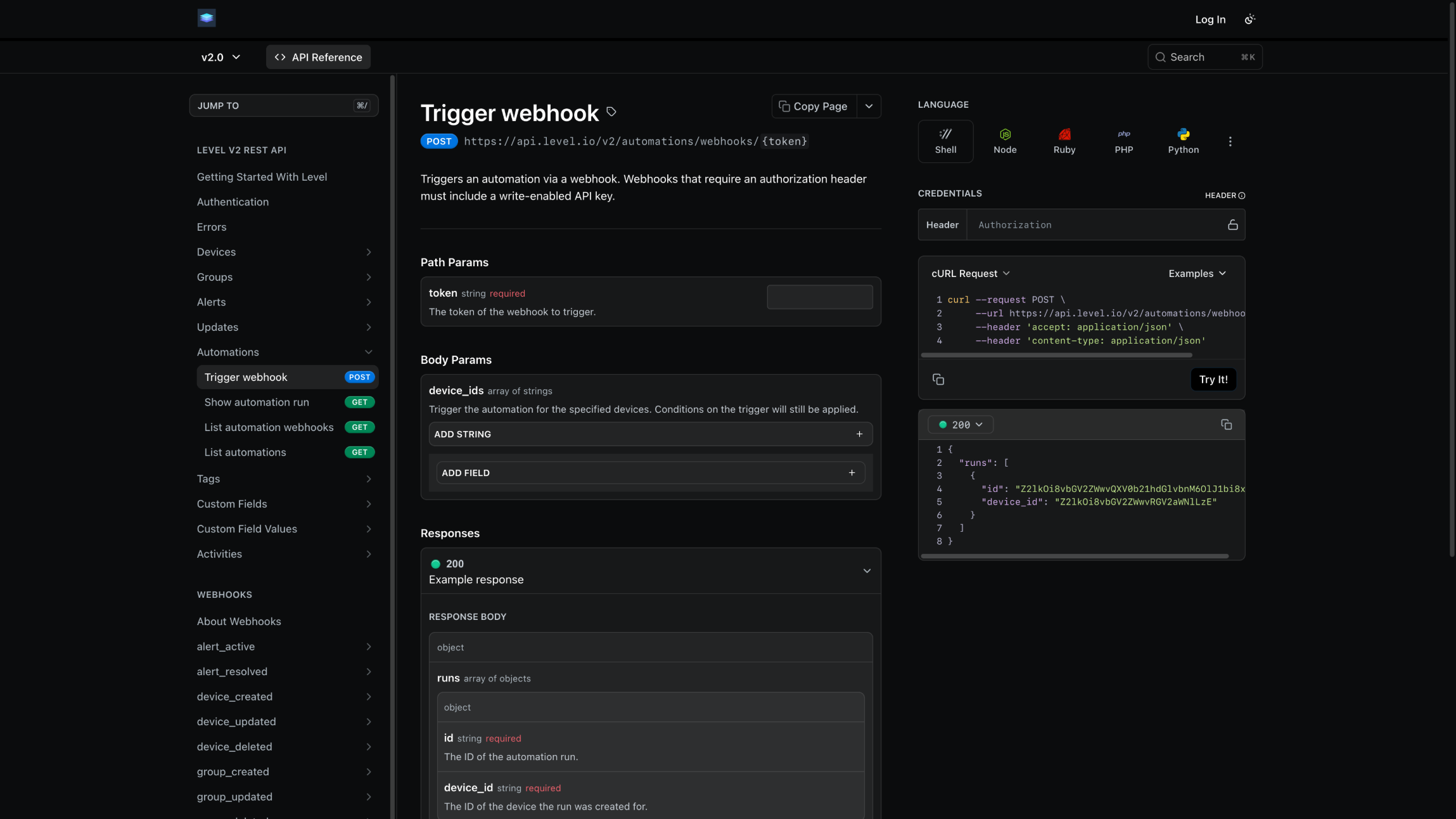Expand the device_created webhook item
Viewport: 1456px width, 819px height.
(x=369, y=697)
